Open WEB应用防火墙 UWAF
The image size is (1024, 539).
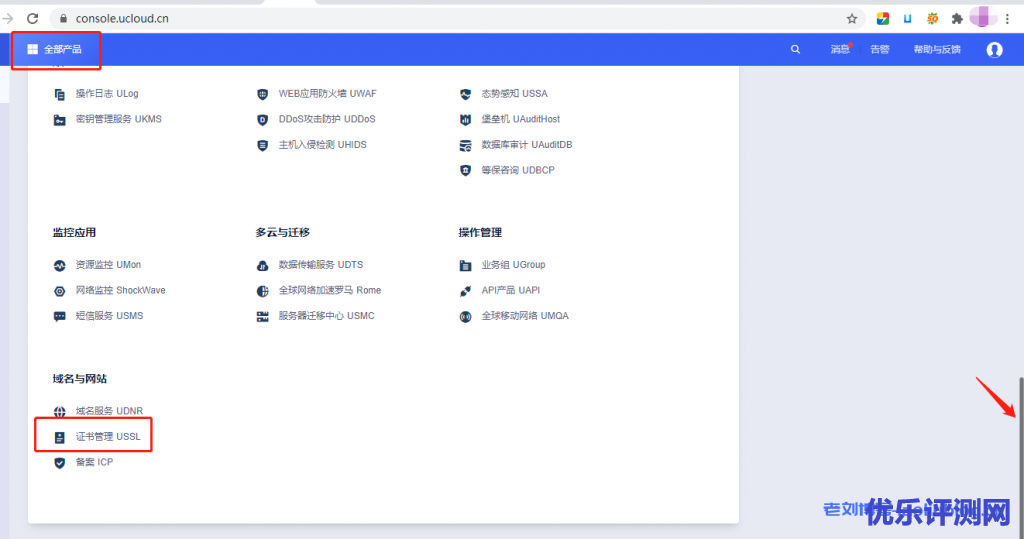pos(328,93)
